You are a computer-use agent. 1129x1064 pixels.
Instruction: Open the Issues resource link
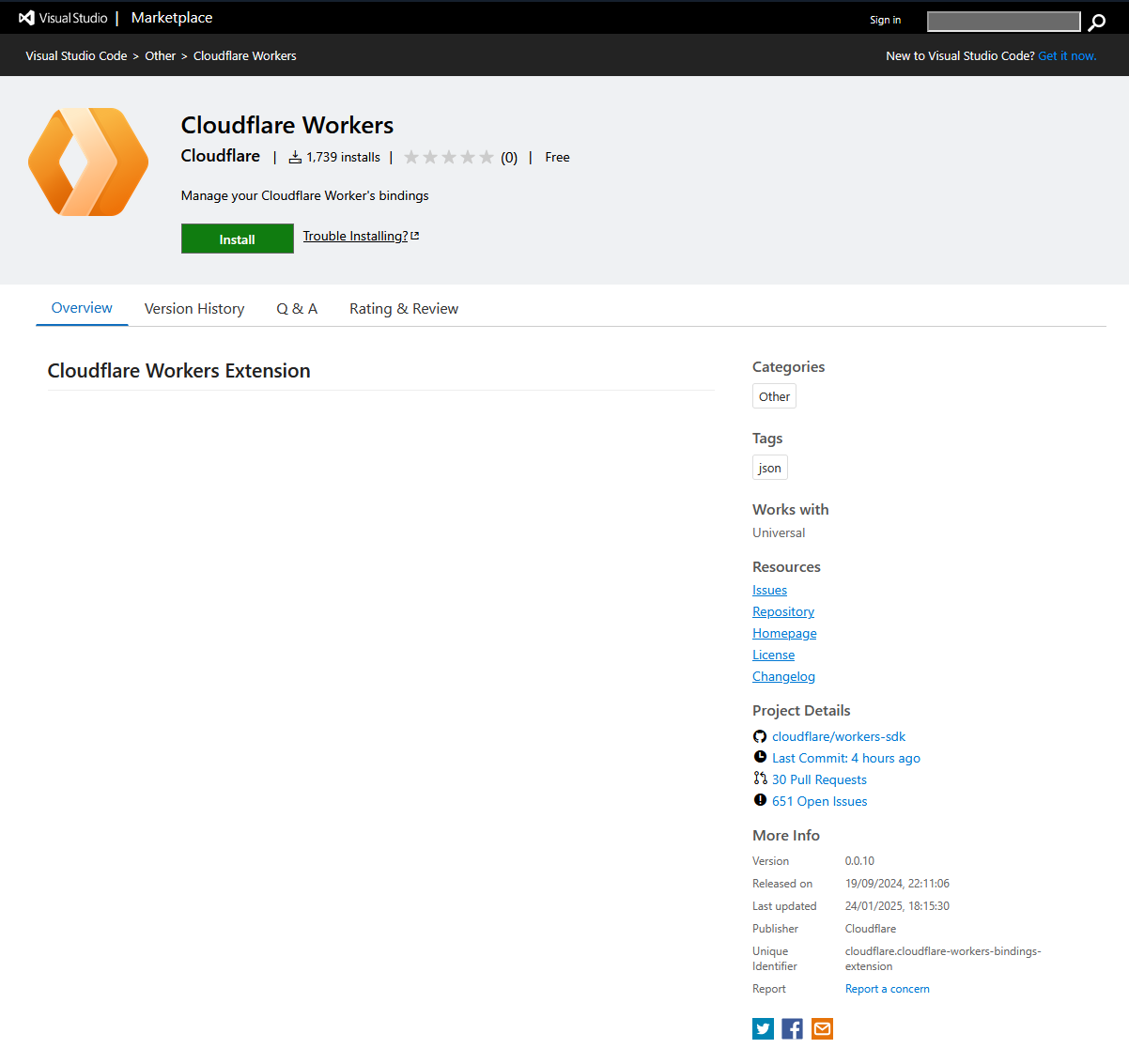769,590
